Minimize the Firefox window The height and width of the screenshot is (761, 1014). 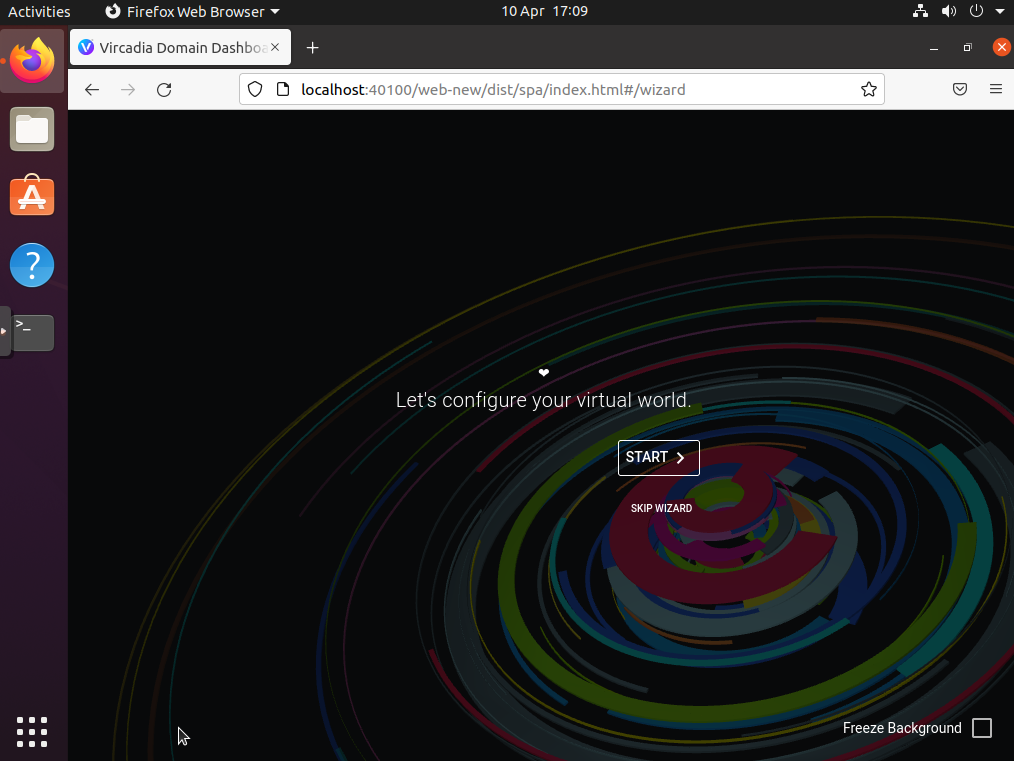pos(934,48)
